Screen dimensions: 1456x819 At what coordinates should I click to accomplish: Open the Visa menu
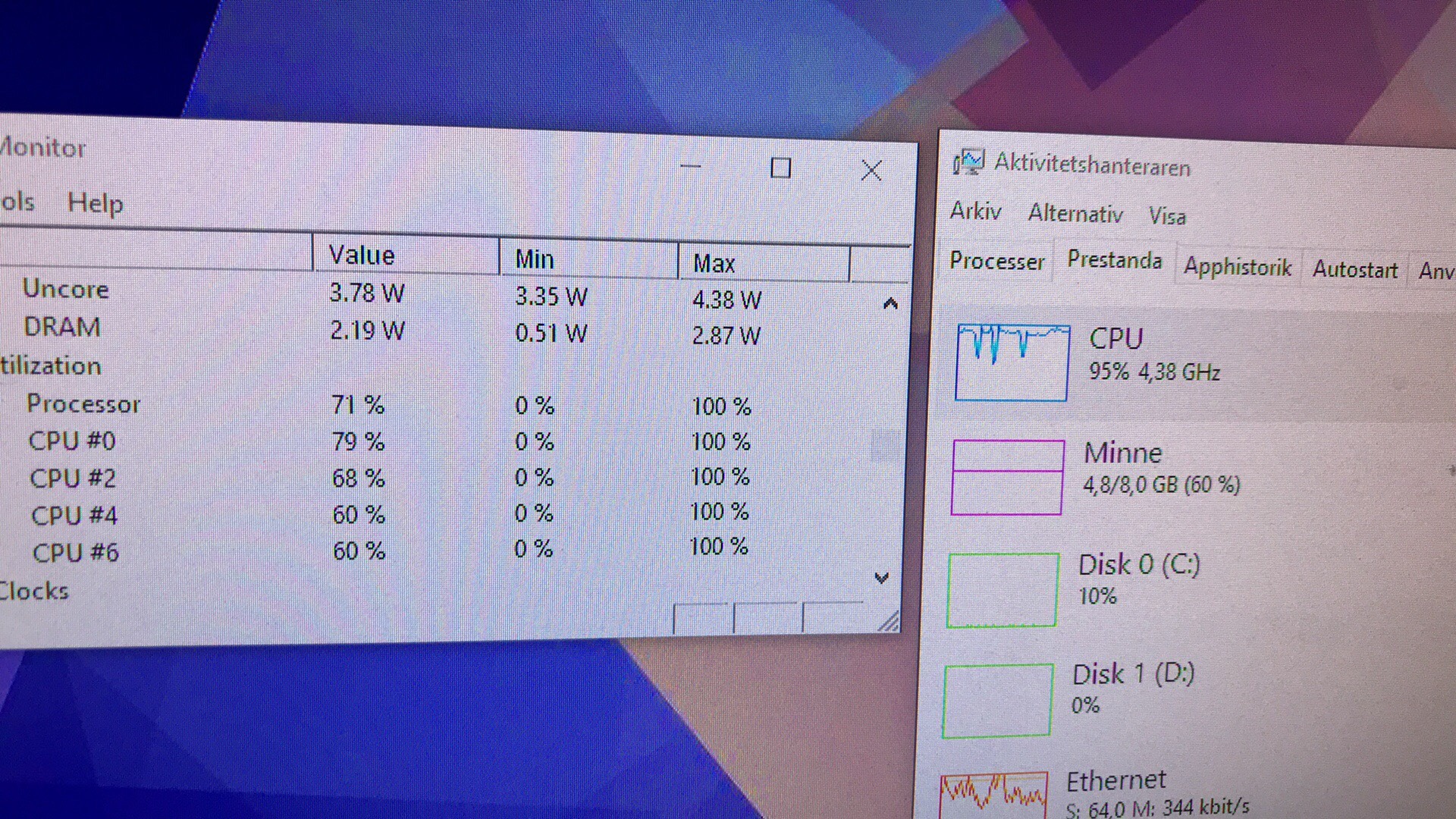point(1166,217)
